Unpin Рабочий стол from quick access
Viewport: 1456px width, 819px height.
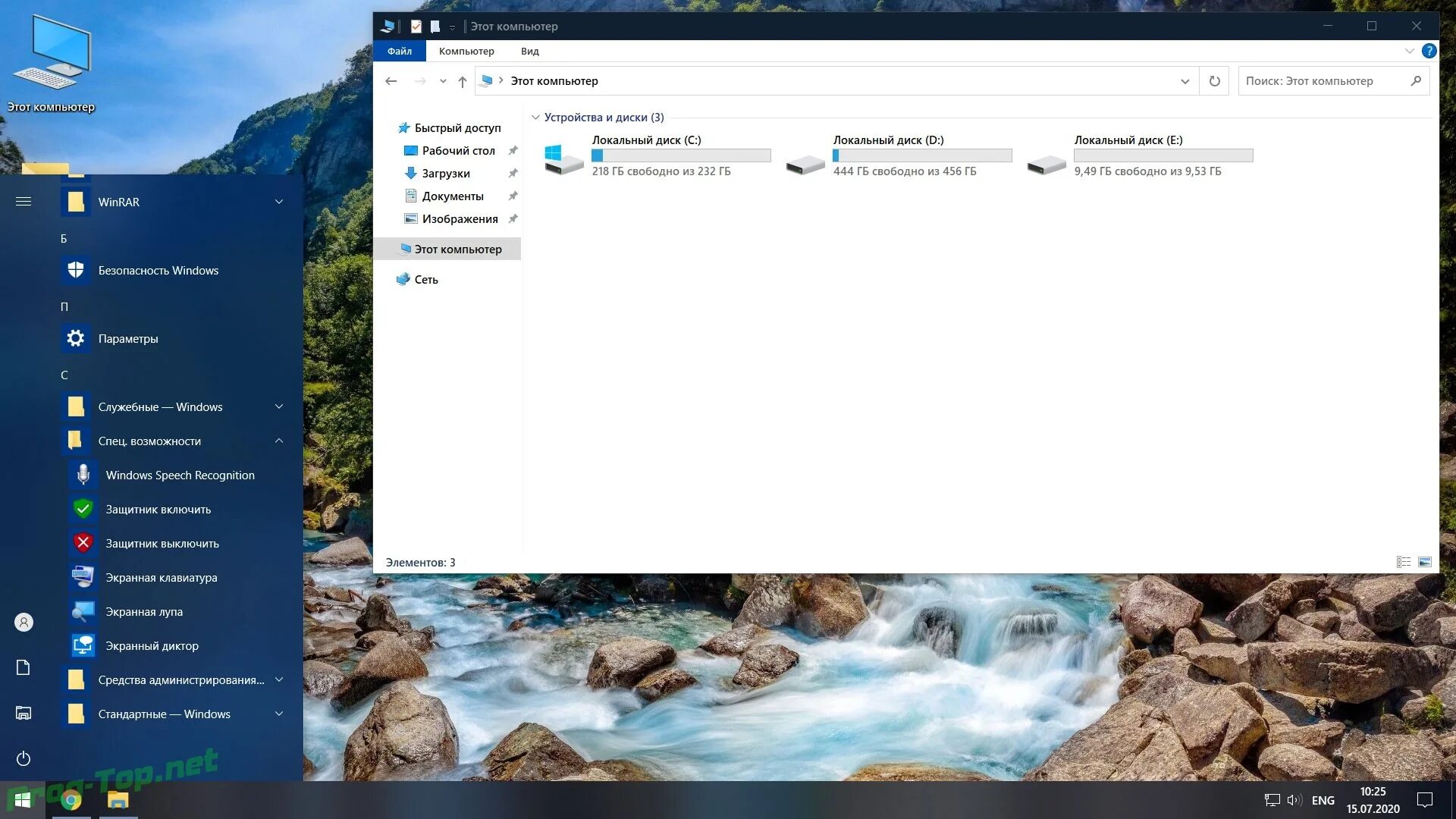click(x=513, y=150)
